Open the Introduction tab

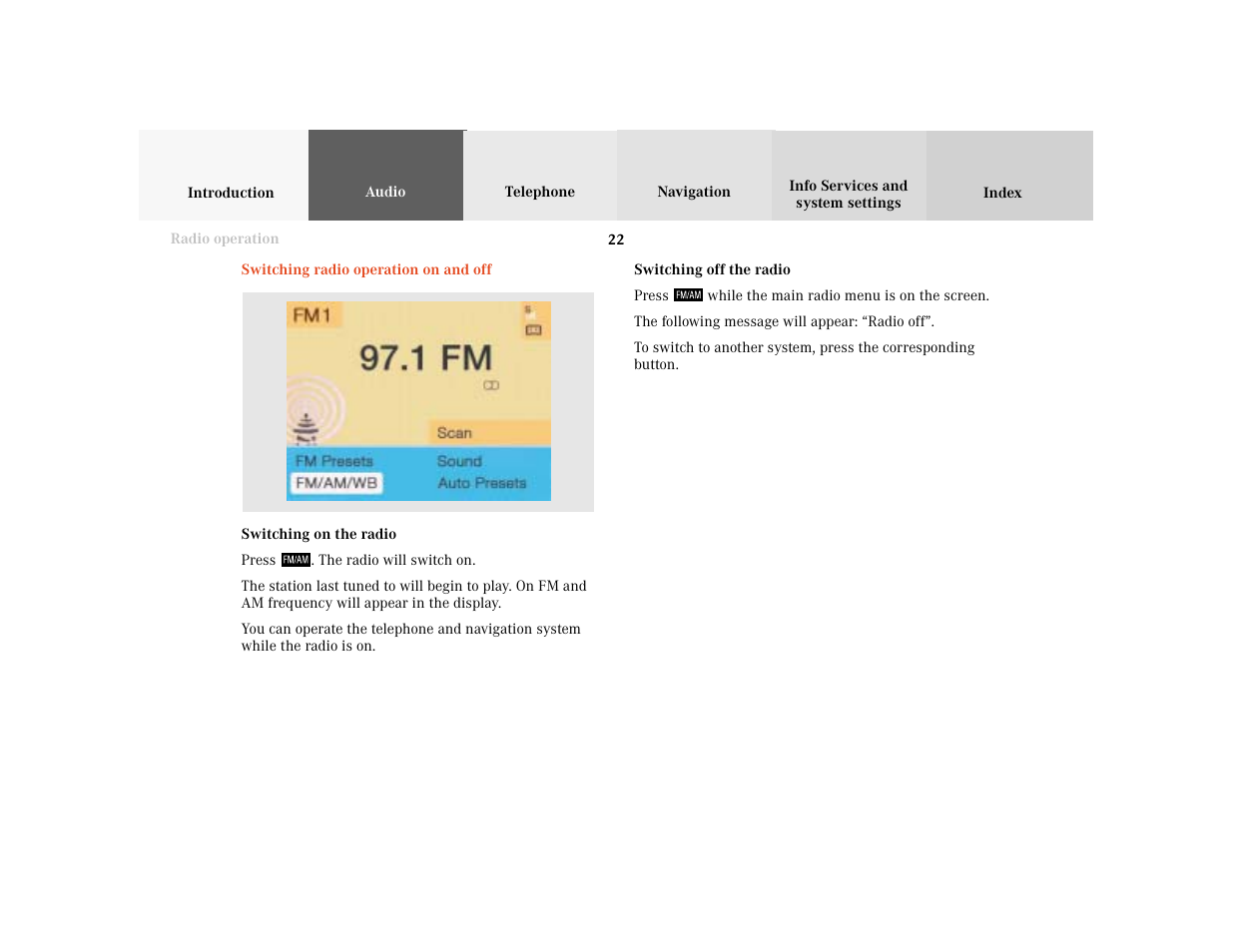point(224,176)
